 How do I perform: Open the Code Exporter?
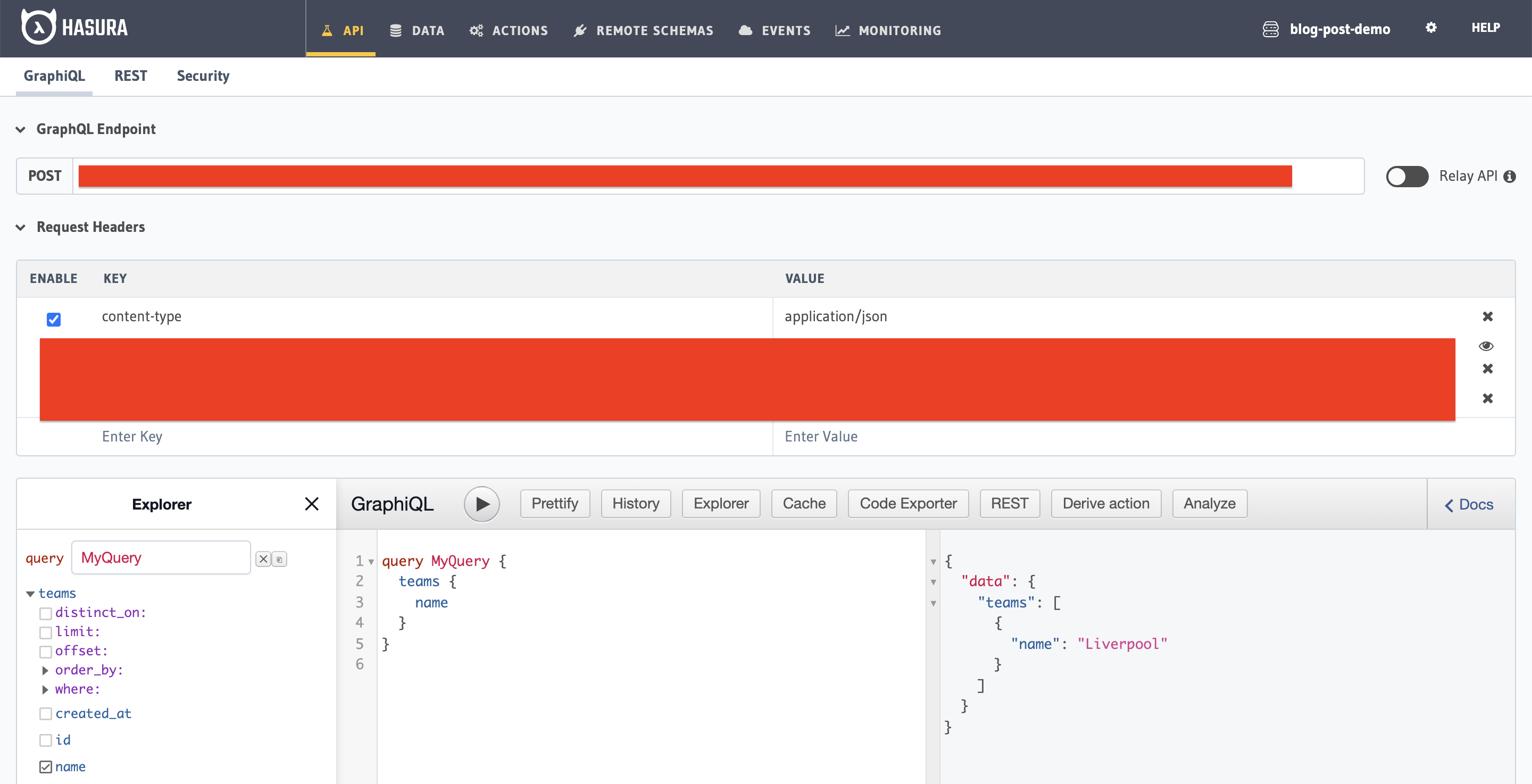coord(907,503)
